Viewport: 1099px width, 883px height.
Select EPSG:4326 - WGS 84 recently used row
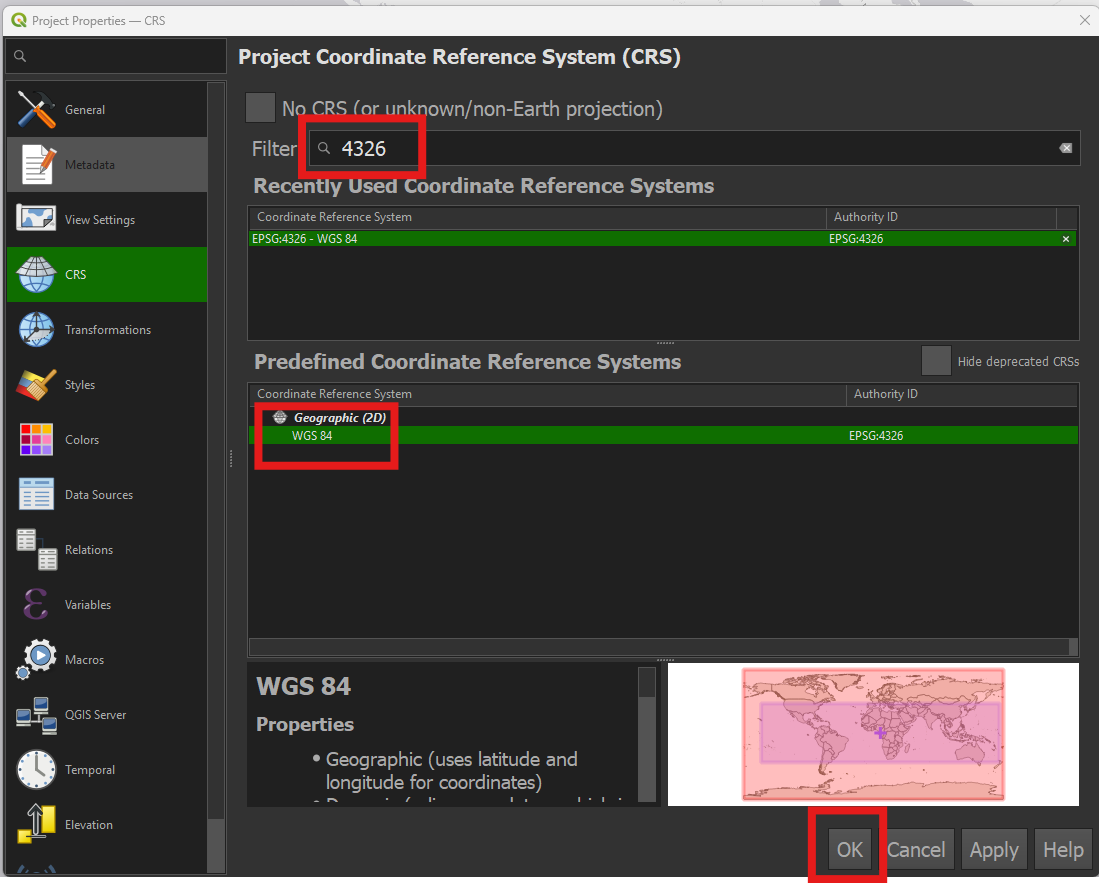[663, 239]
